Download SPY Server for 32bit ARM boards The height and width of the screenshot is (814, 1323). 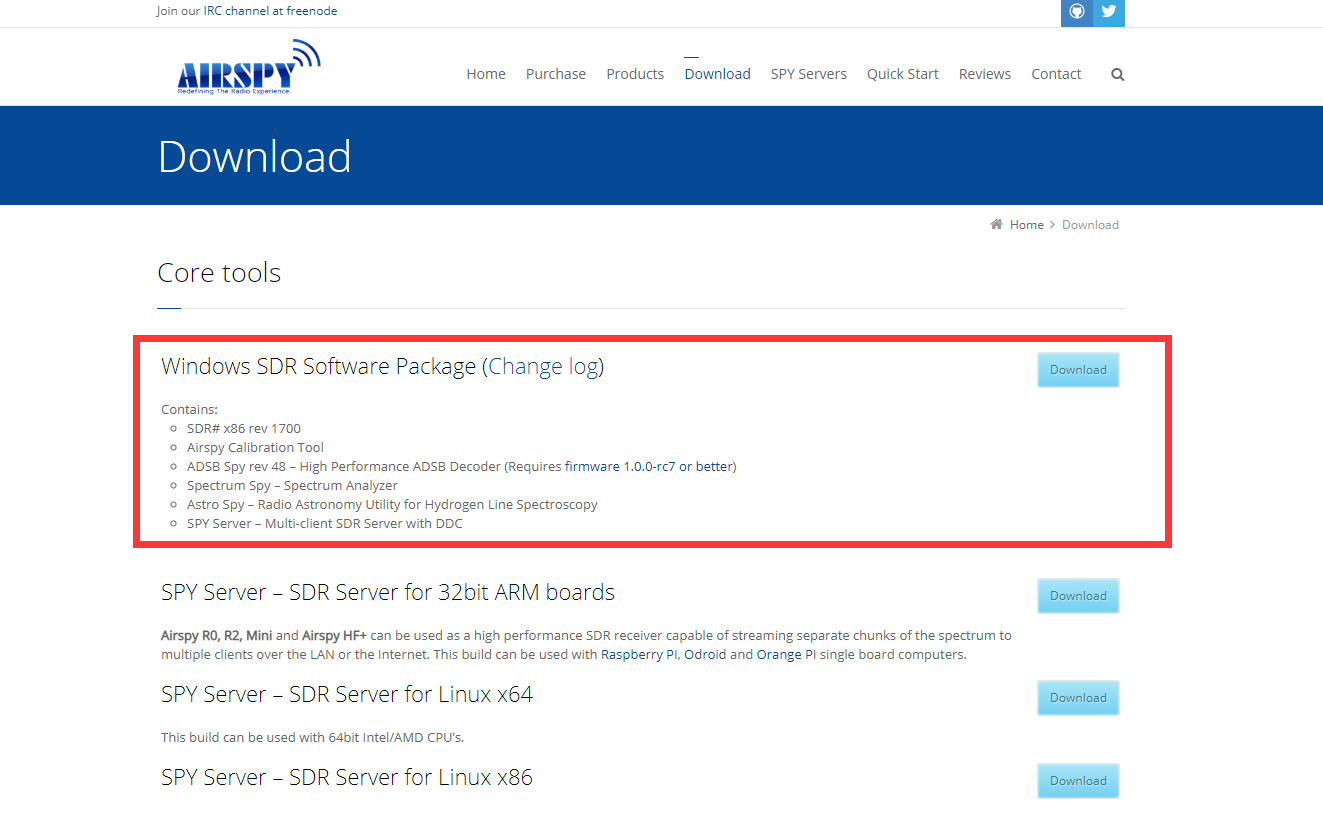pos(1078,595)
